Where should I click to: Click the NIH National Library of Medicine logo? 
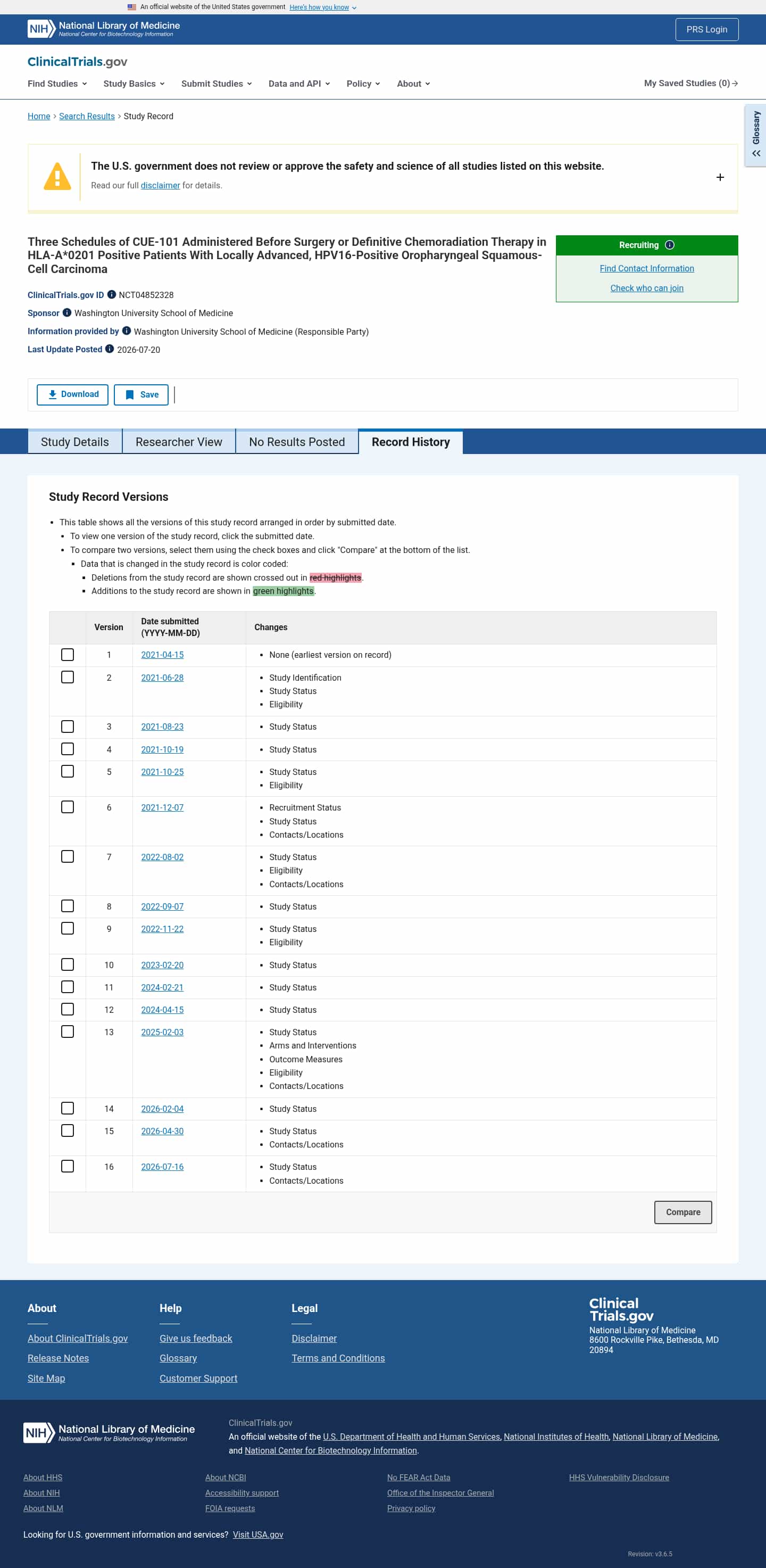pyautogui.click(x=103, y=29)
